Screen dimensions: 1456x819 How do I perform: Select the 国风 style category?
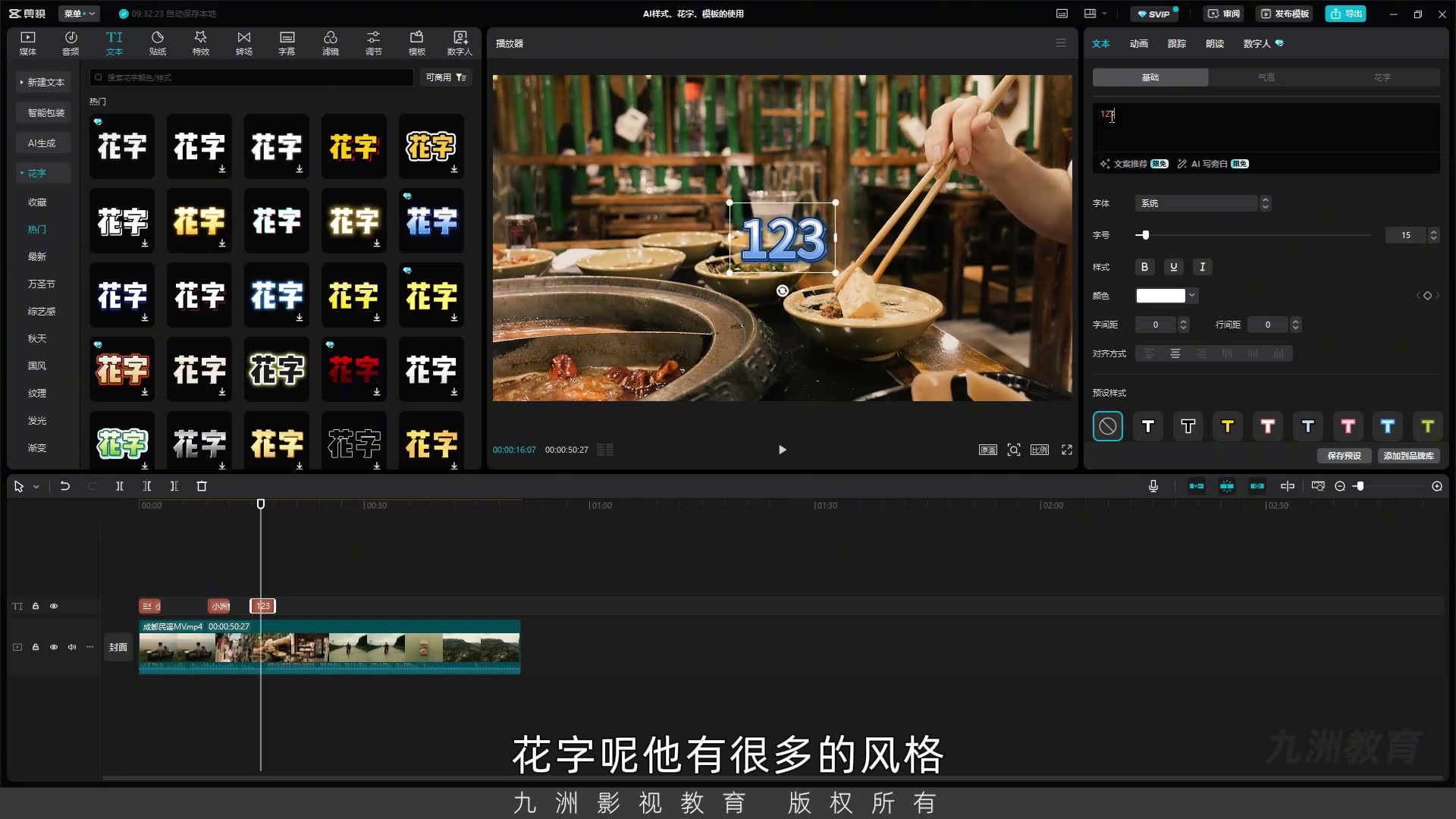[37, 366]
